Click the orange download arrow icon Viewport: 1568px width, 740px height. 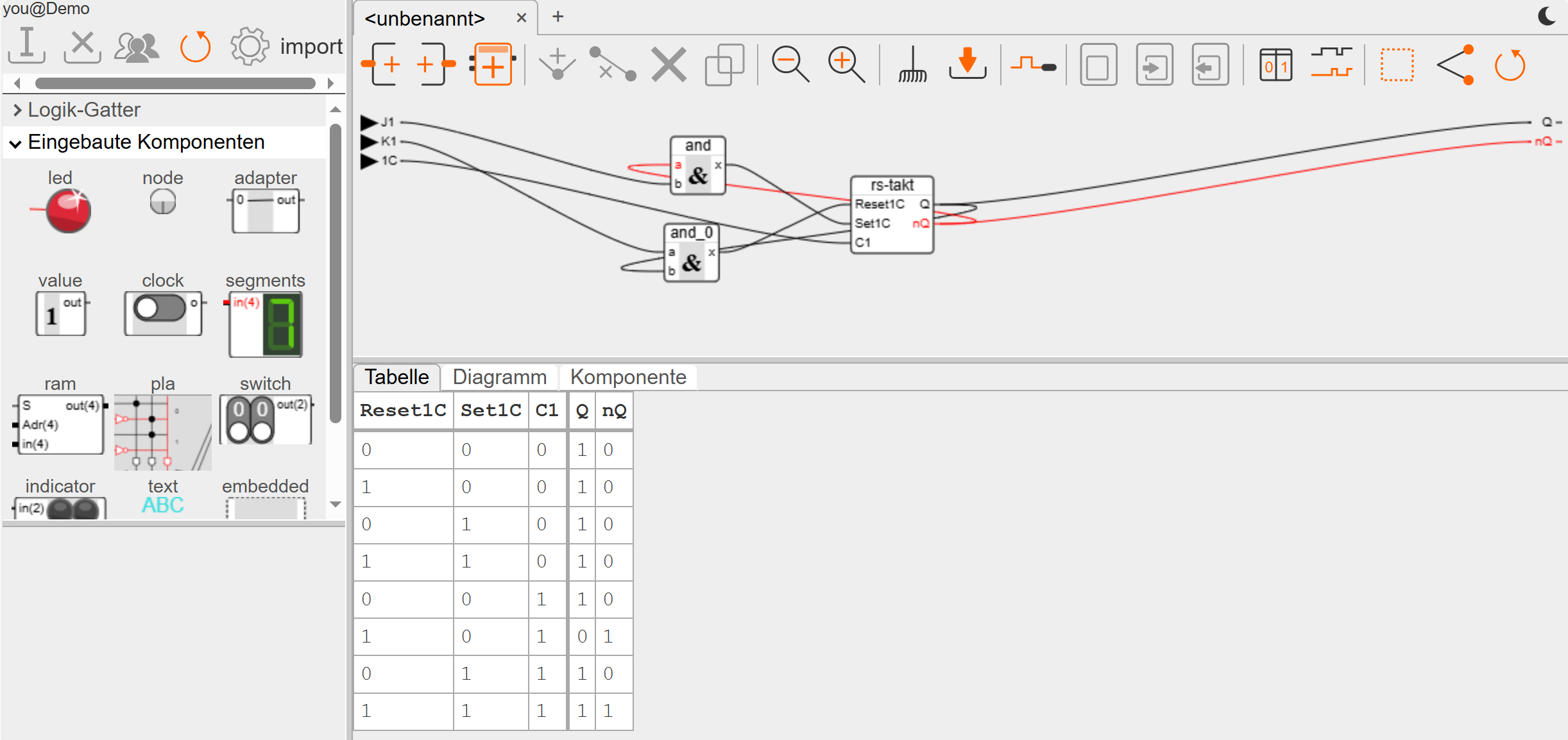967,63
